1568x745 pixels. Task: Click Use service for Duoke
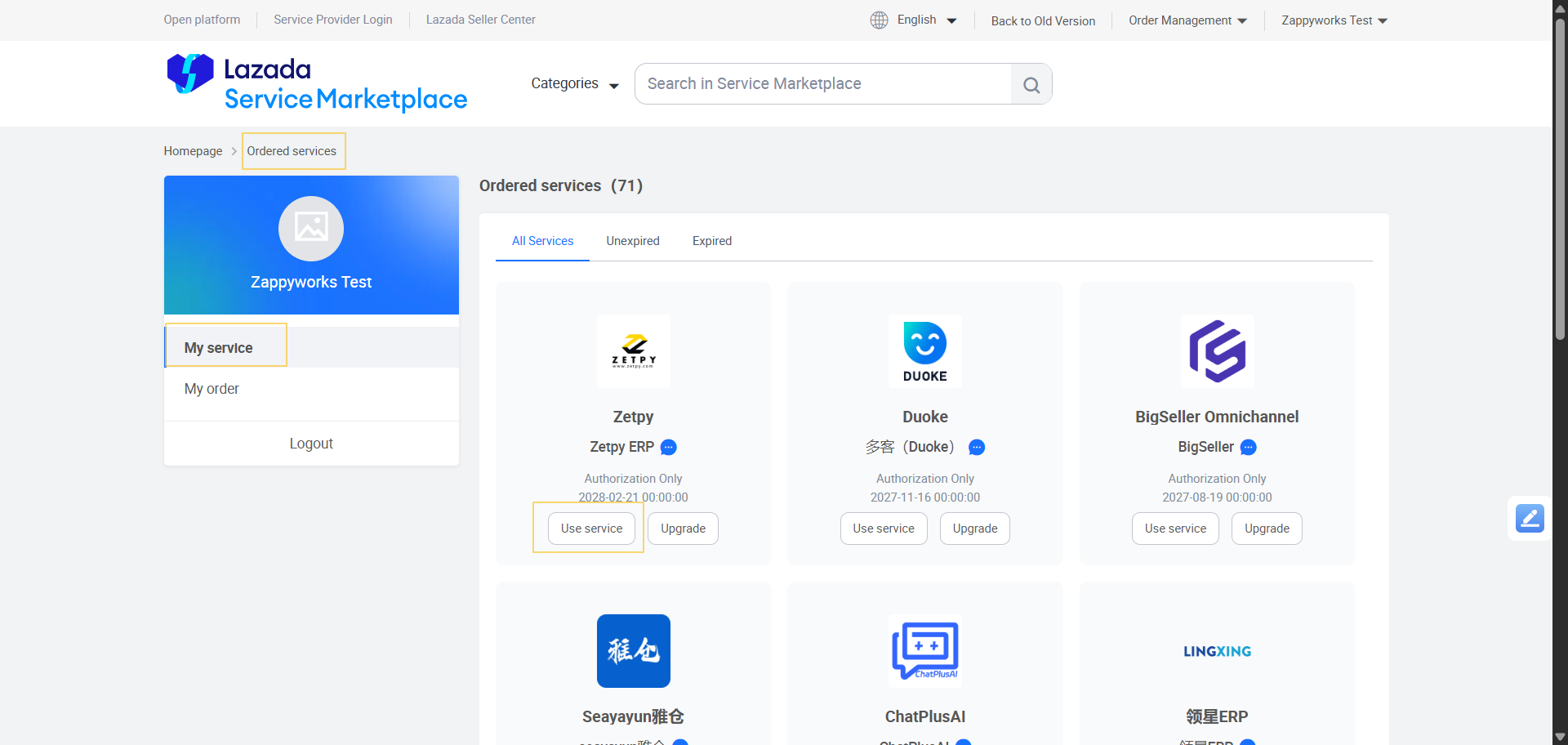884,529
